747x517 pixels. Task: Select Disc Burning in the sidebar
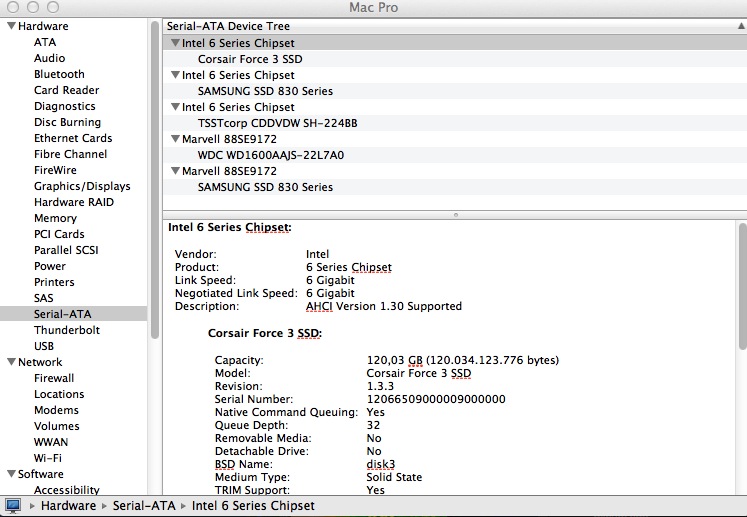[67, 122]
